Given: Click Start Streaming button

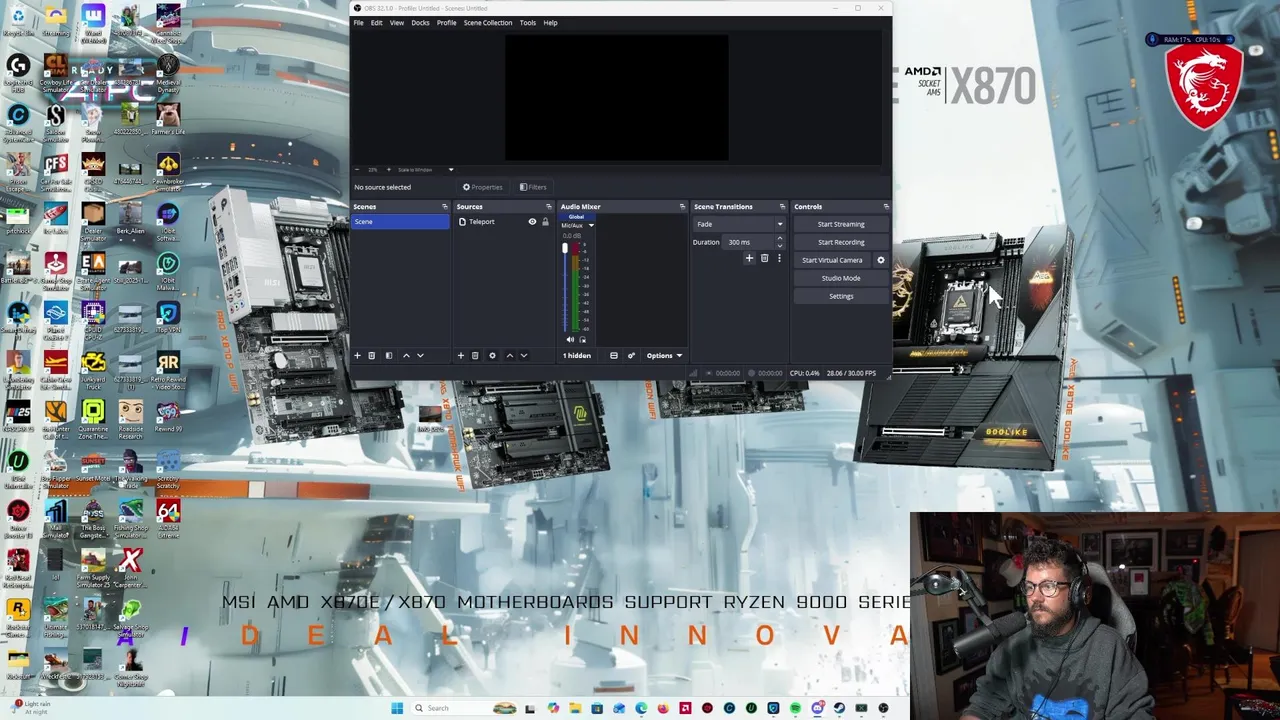Looking at the screenshot, I should (841, 224).
